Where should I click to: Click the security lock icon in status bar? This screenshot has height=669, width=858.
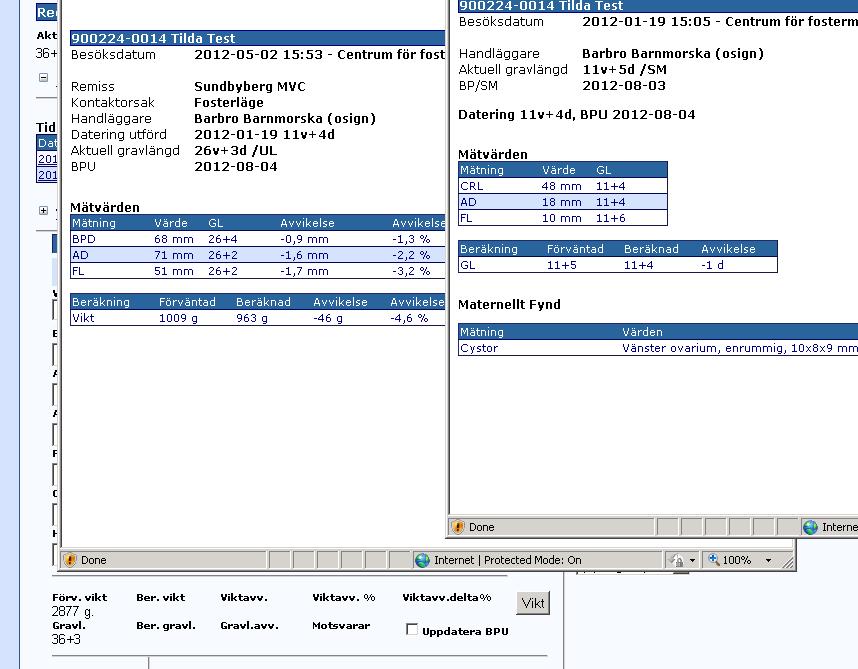tap(677, 560)
